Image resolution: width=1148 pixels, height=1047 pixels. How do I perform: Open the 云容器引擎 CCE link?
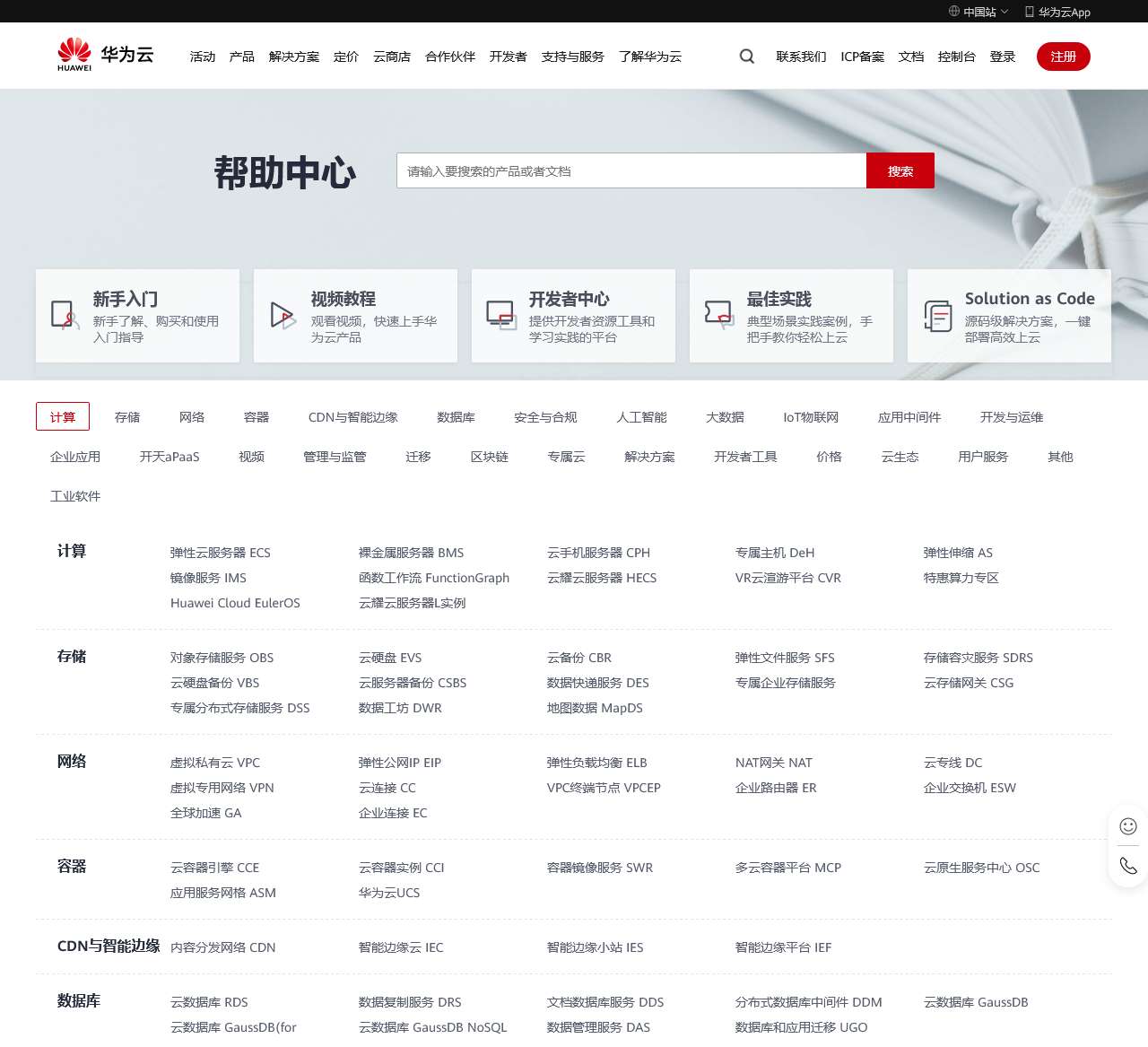coord(215,868)
